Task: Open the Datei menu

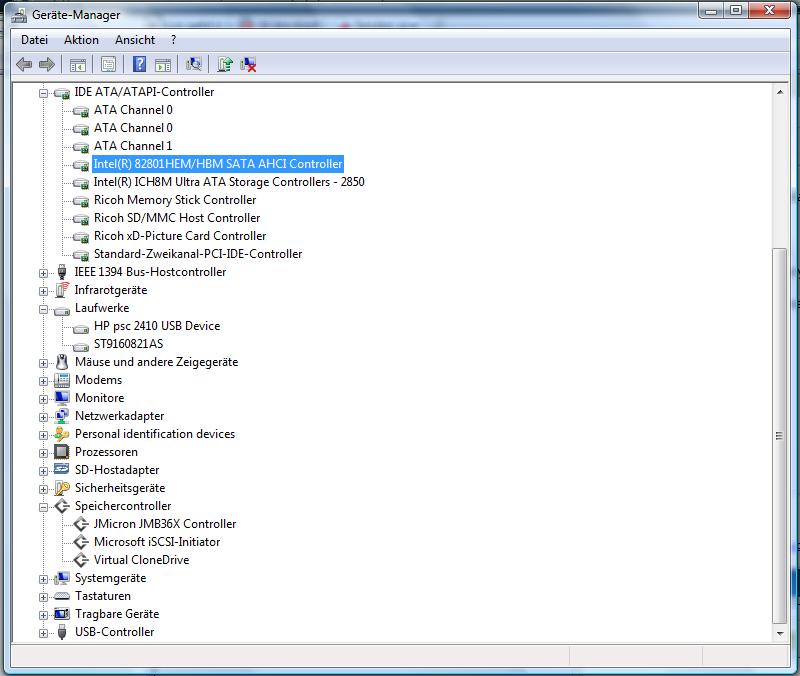Action: coord(34,40)
